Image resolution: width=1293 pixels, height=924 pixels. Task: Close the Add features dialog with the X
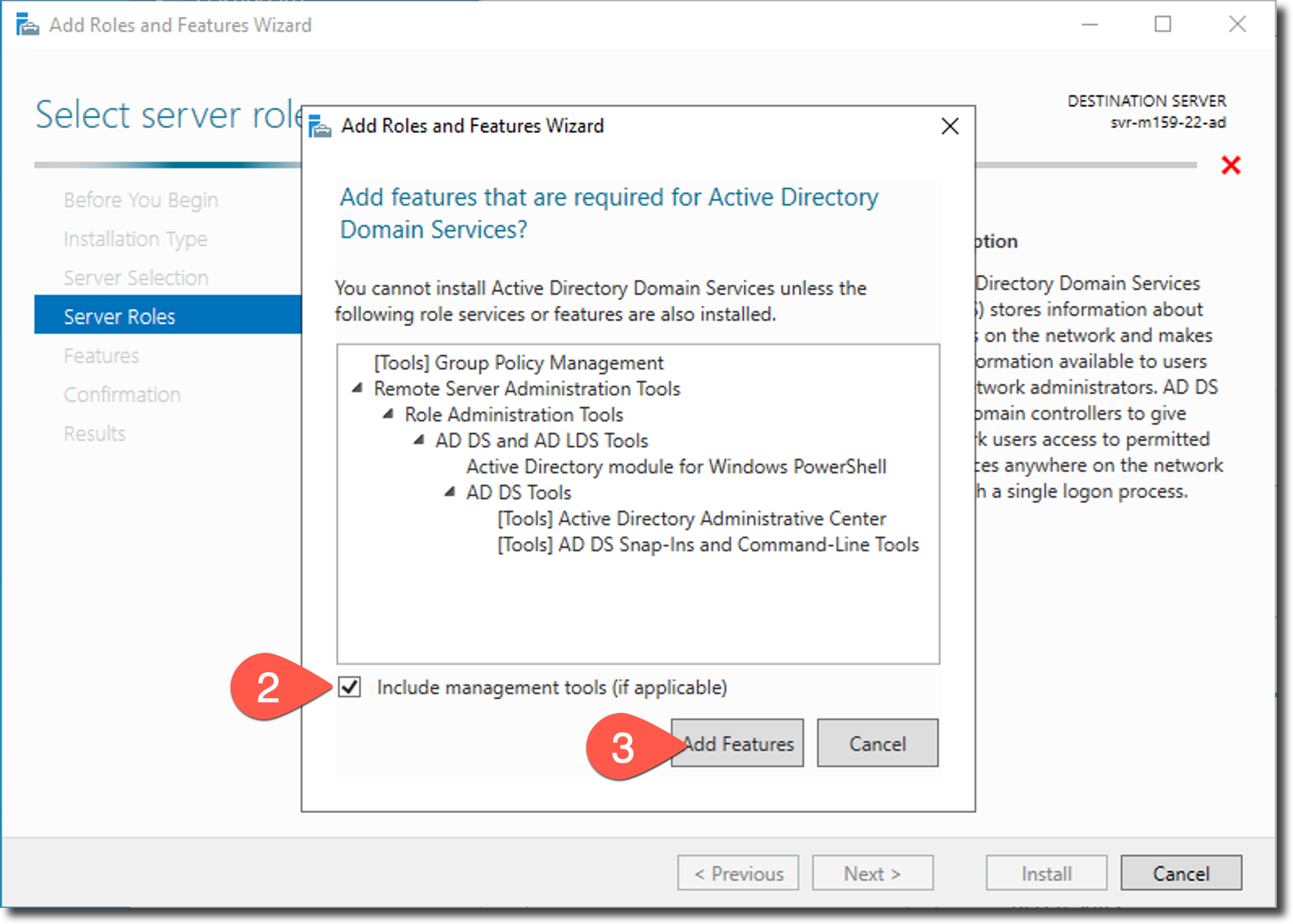950,126
